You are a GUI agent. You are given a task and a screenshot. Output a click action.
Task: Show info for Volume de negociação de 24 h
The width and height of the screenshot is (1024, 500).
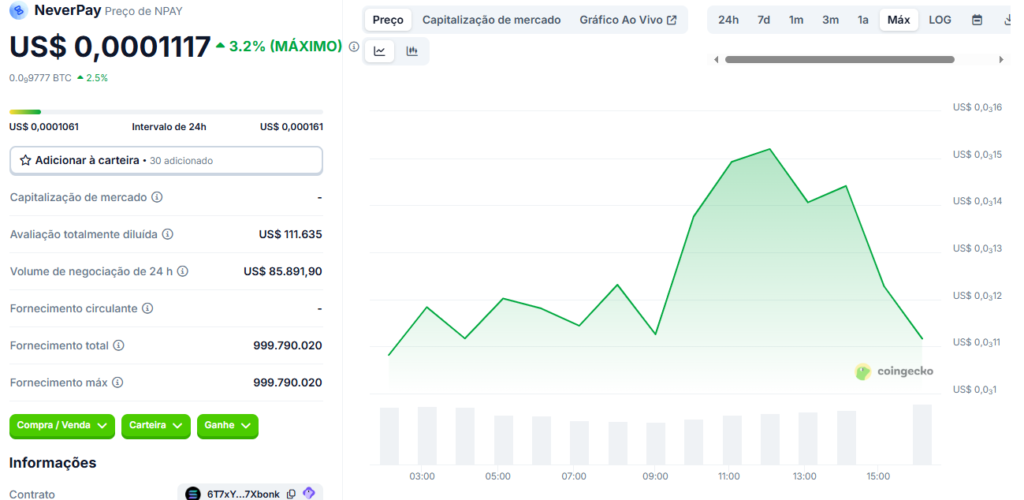coord(182,271)
